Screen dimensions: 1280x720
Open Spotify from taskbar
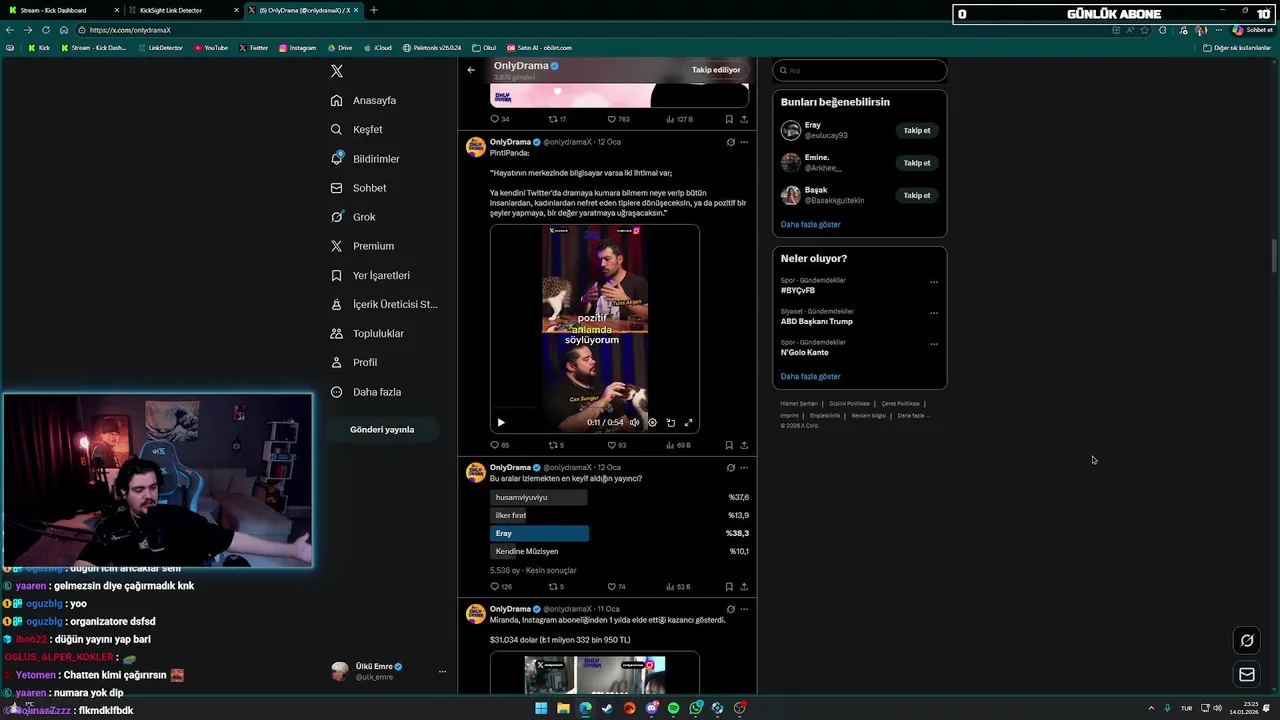(x=673, y=708)
